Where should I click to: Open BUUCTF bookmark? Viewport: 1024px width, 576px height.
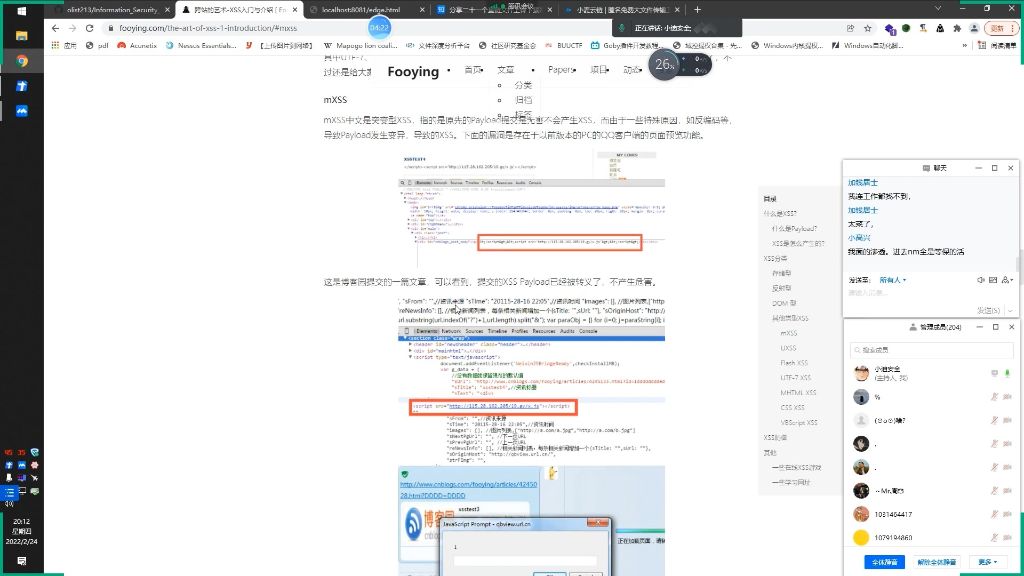click(564, 45)
